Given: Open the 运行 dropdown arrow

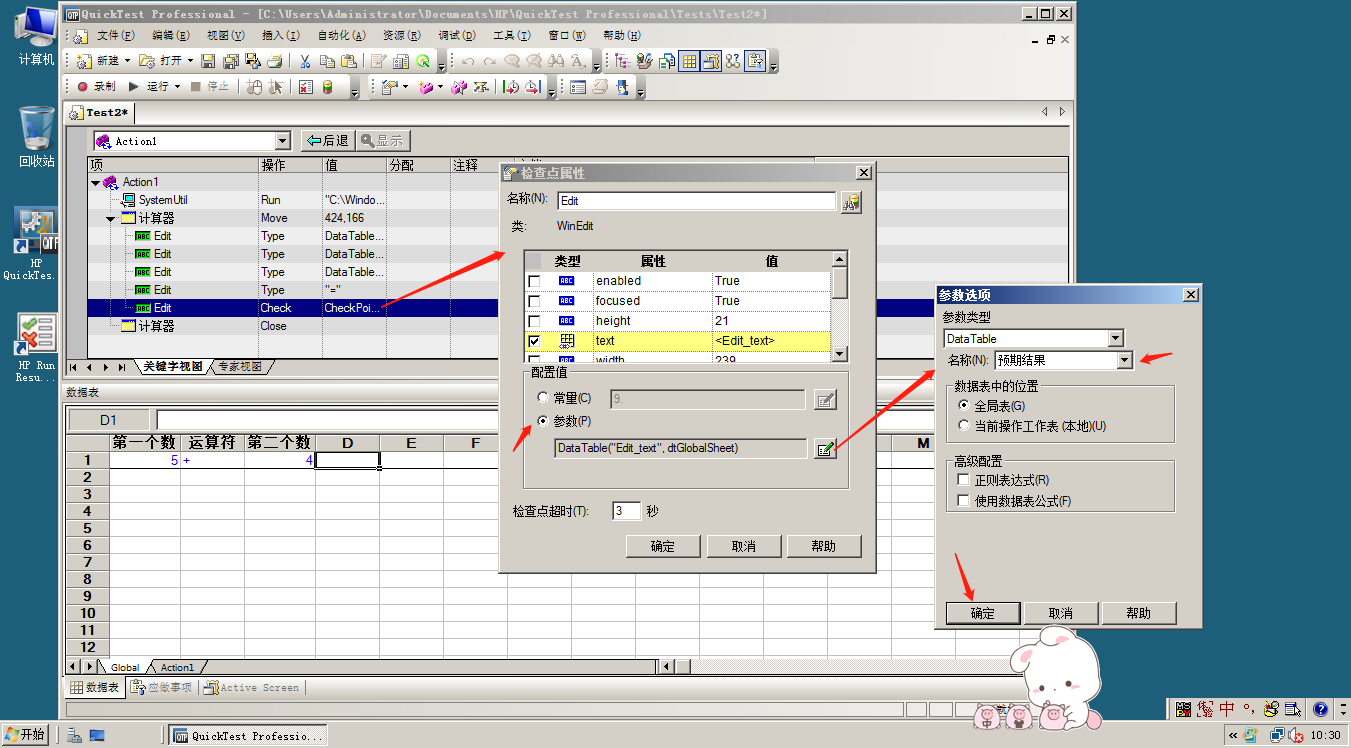Looking at the screenshot, I should coord(178,87).
